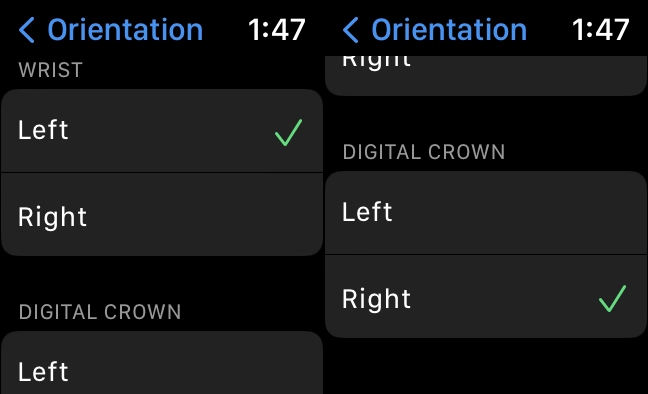Image resolution: width=648 pixels, height=394 pixels.
Task: Choose the checked Right Digital Crown option
Action: pyautogui.click(x=486, y=296)
